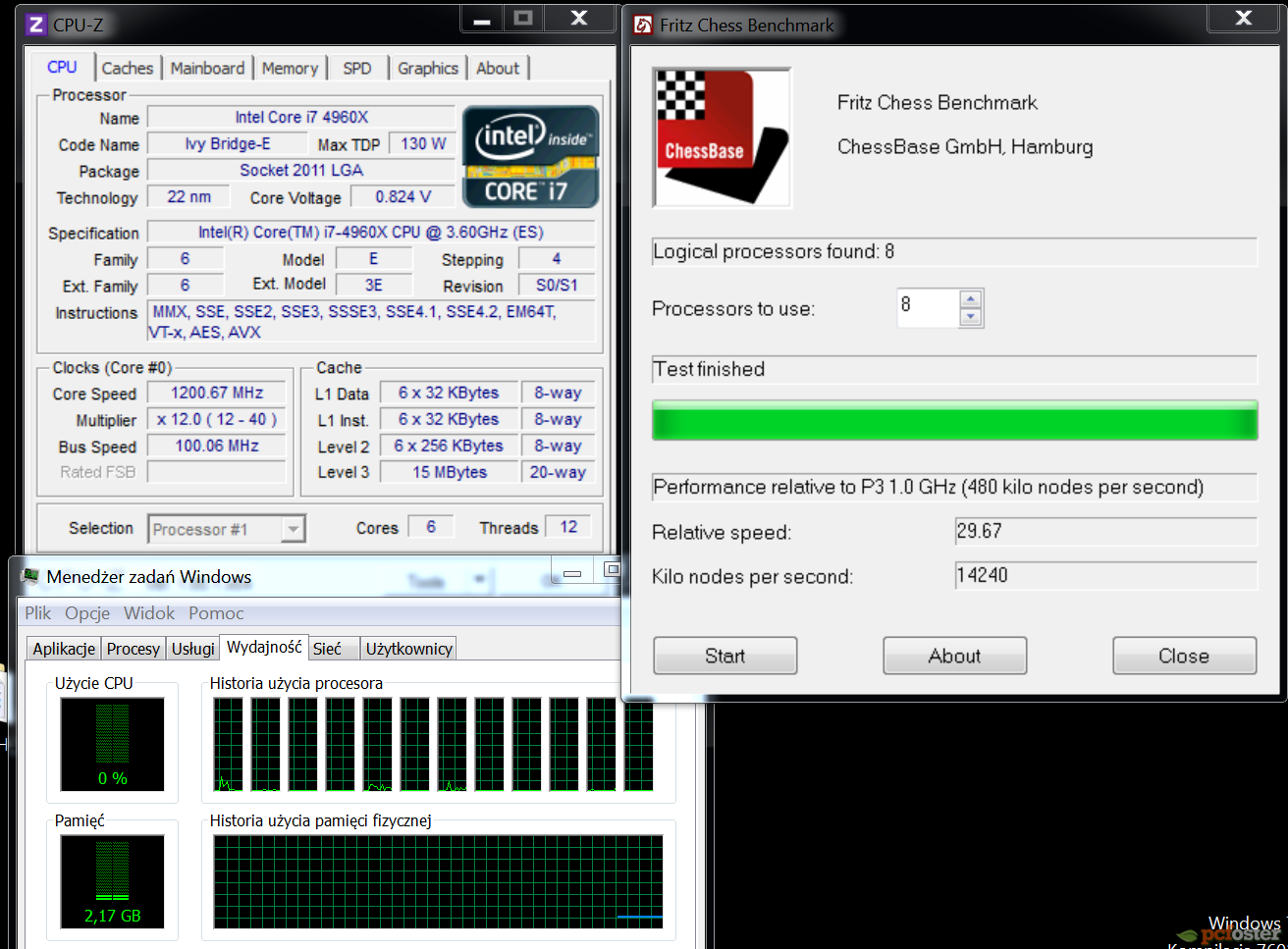Image resolution: width=1288 pixels, height=949 pixels.
Task: Click the Bus Speed value 100.06 MHz
Action: (x=217, y=446)
